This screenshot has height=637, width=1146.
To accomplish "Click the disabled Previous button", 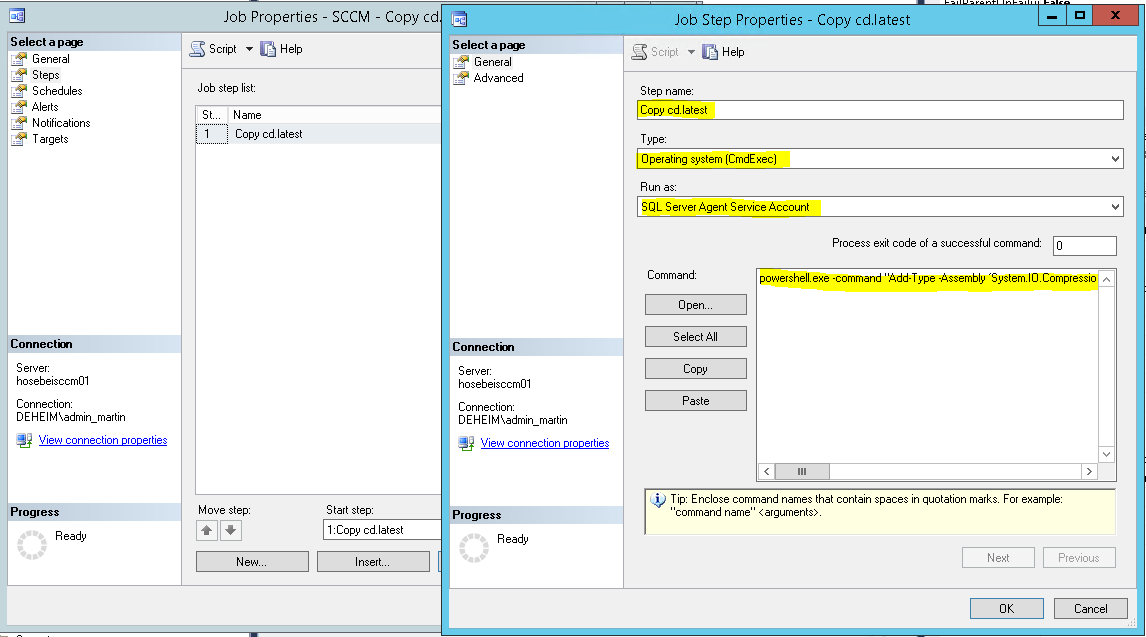I will point(1079,557).
